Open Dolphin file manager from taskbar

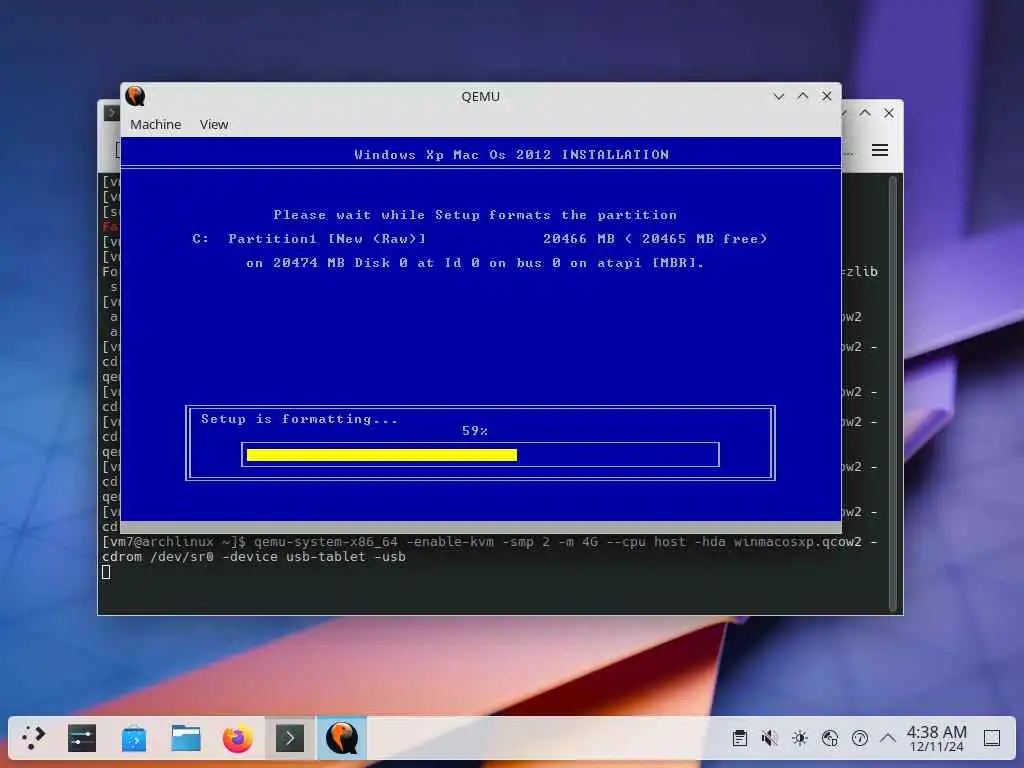pos(186,738)
